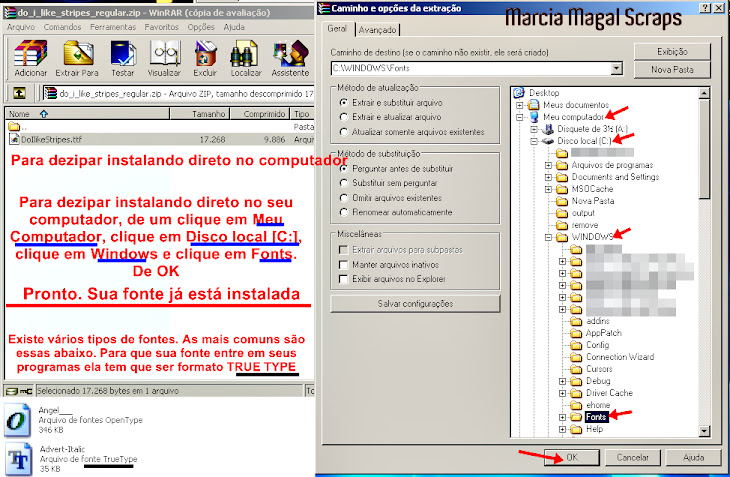Choose Substituir sem perguntar radio
The height and width of the screenshot is (477, 730).
point(344,183)
